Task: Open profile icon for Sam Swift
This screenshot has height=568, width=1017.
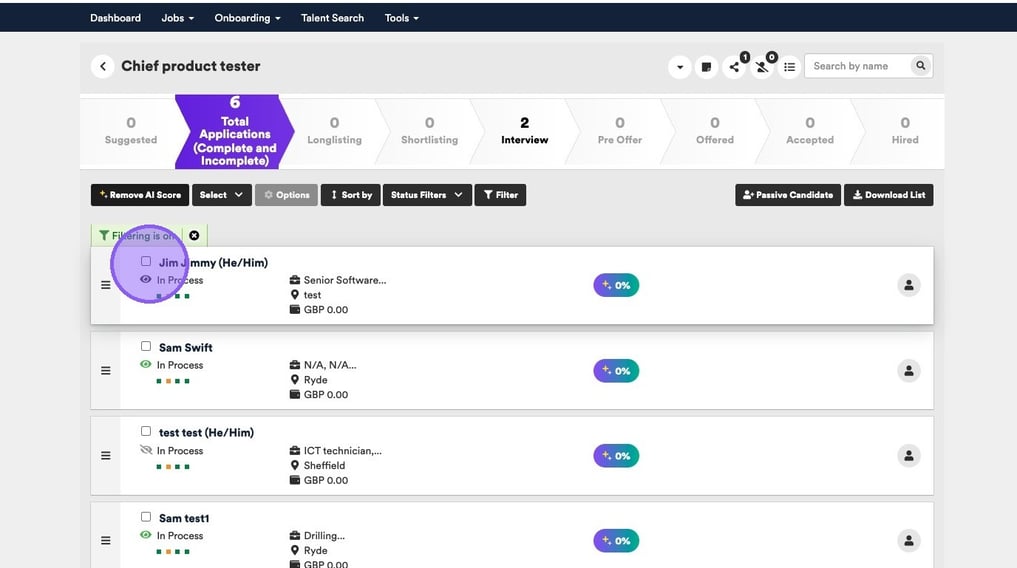Action: pyautogui.click(x=908, y=371)
